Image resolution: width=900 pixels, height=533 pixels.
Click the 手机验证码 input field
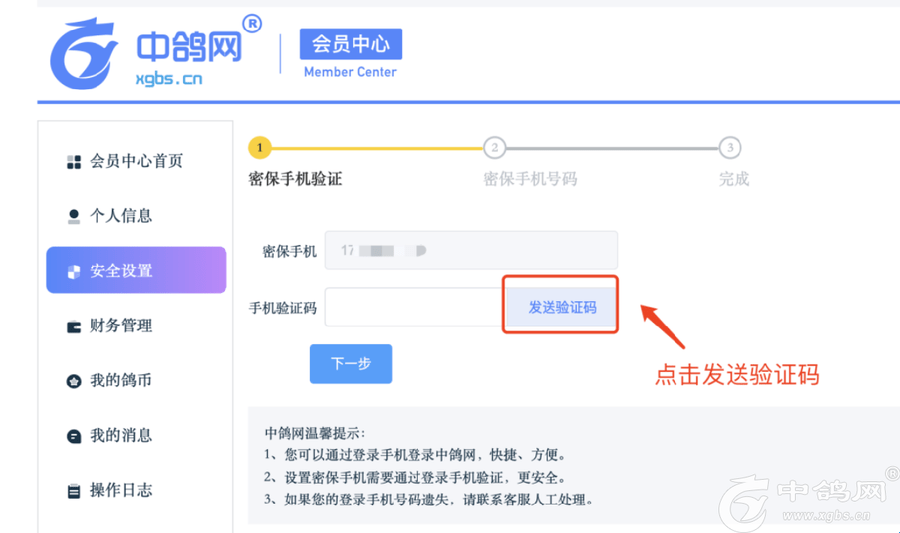pyautogui.click(x=412, y=307)
